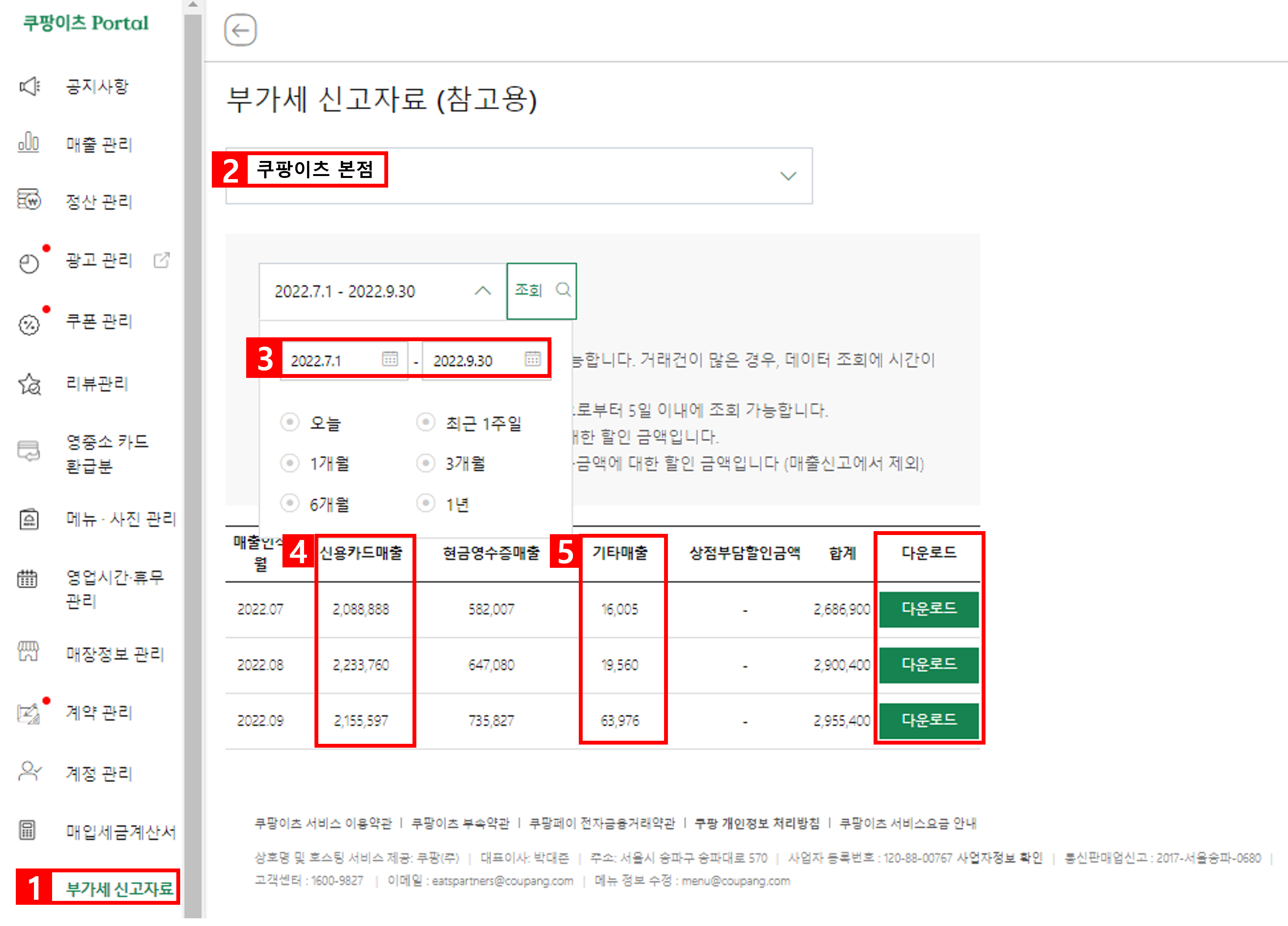Viewport: 1288px width, 926px height.
Task: Click the 신용카드매출 value 2,088,888
Action: coord(361,610)
